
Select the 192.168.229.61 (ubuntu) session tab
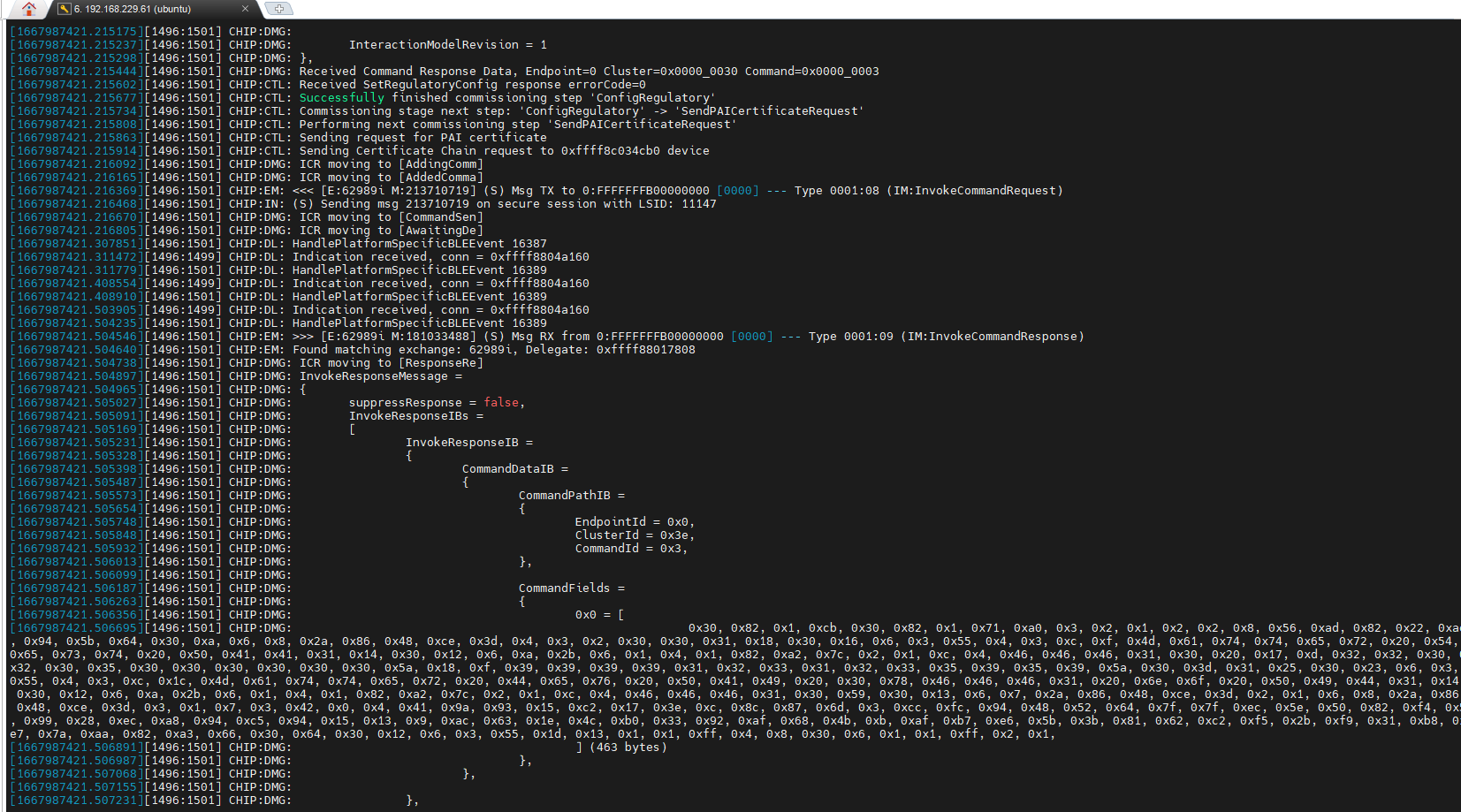tap(155, 9)
